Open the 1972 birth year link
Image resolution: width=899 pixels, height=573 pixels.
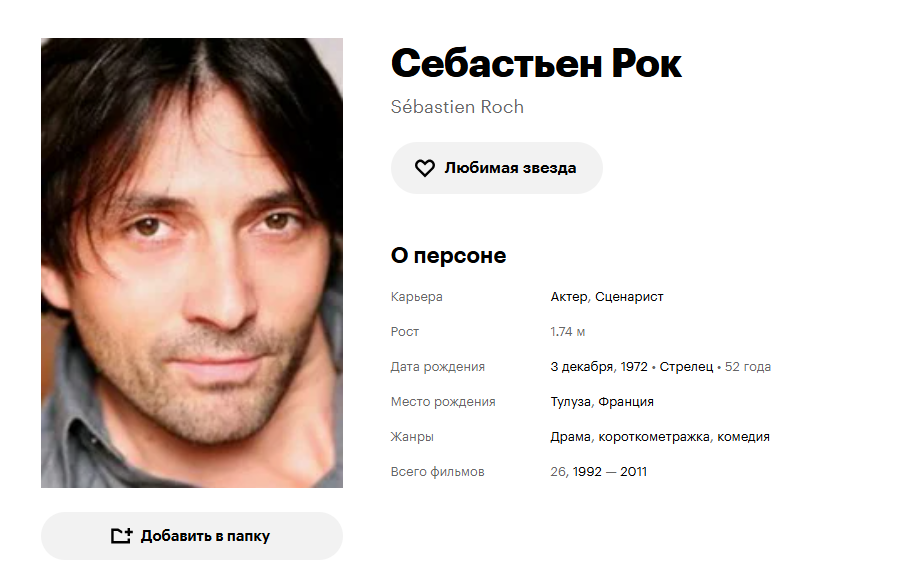(634, 367)
